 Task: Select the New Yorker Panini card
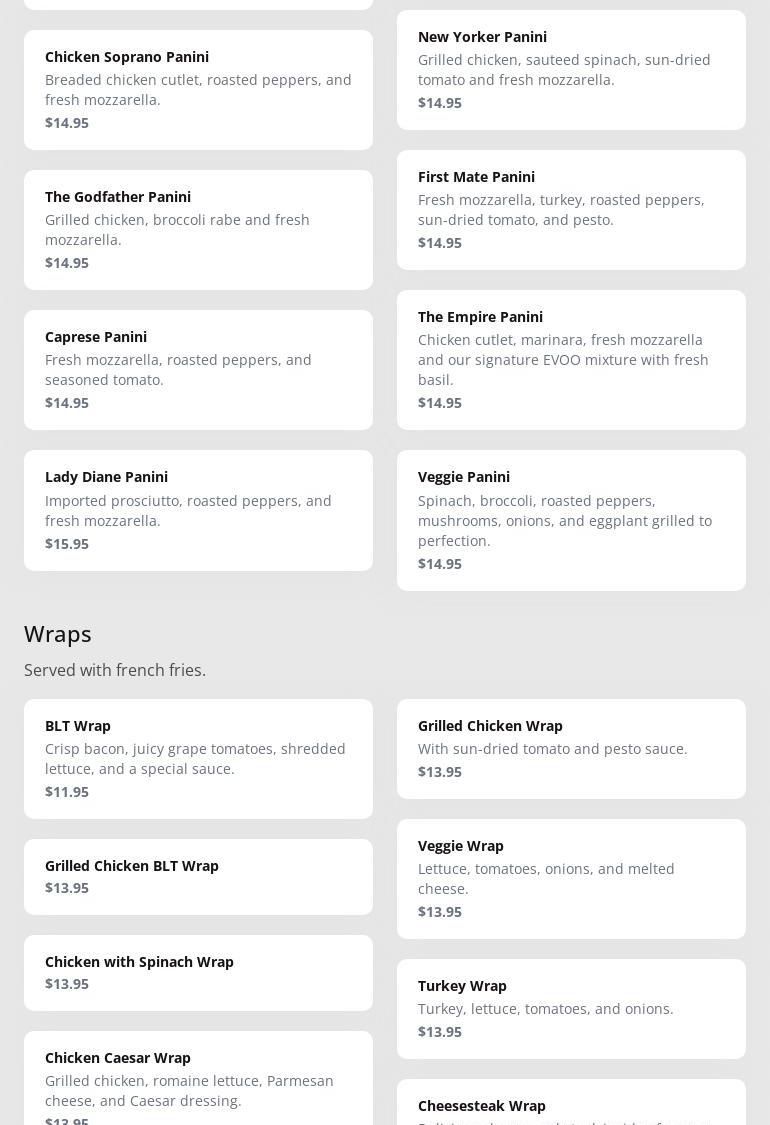point(571,69)
